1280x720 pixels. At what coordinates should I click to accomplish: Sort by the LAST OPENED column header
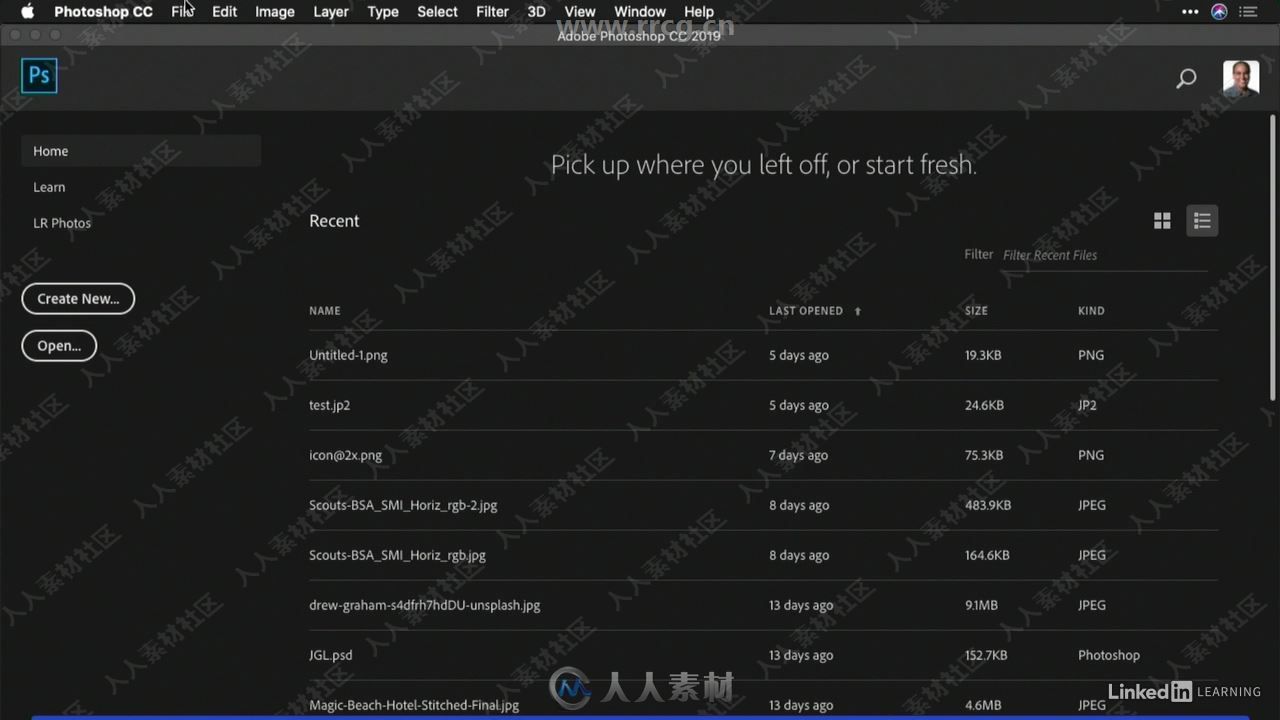pyautogui.click(x=806, y=311)
